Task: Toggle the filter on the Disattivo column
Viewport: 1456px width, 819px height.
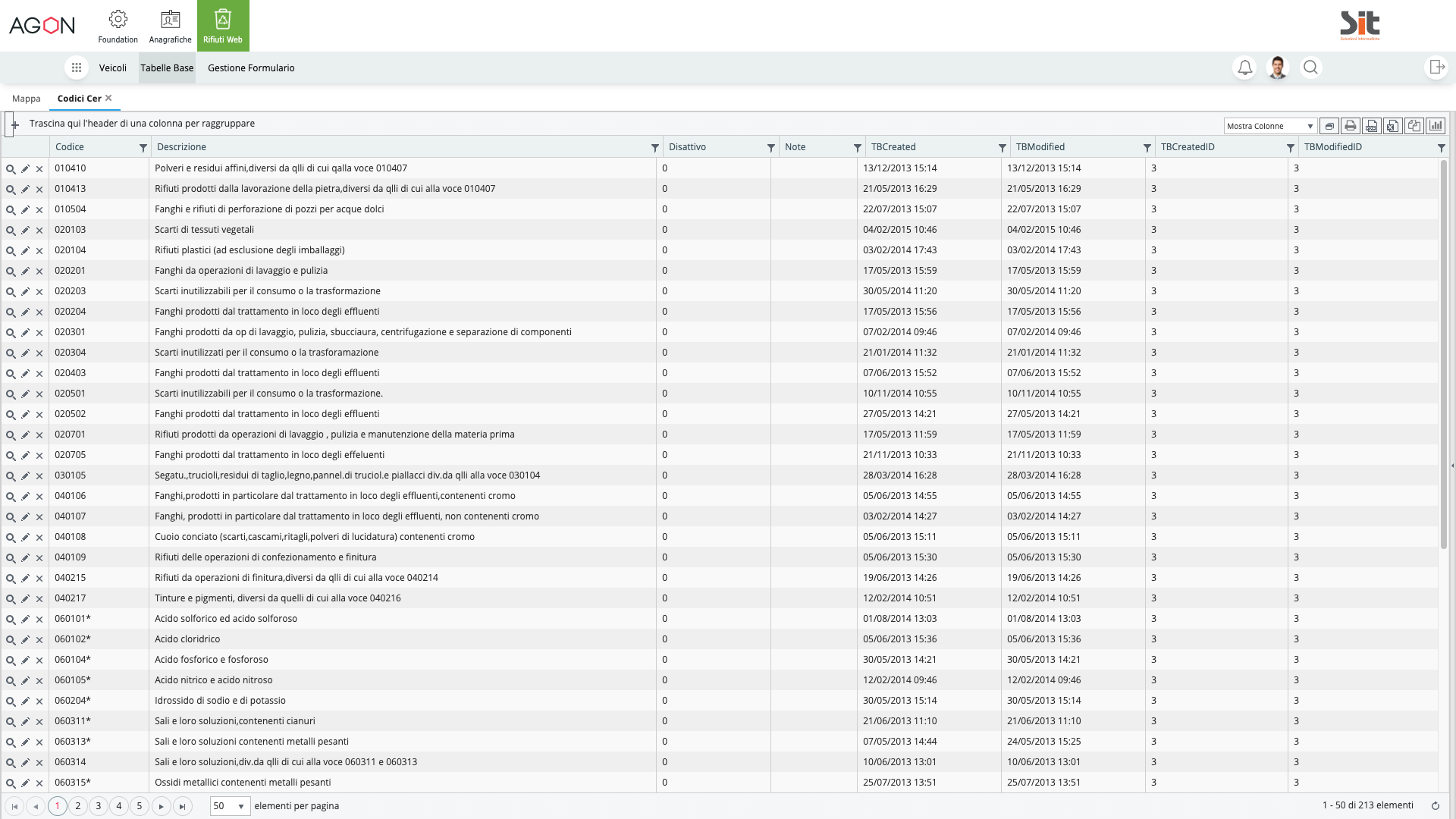Action: click(x=771, y=147)
